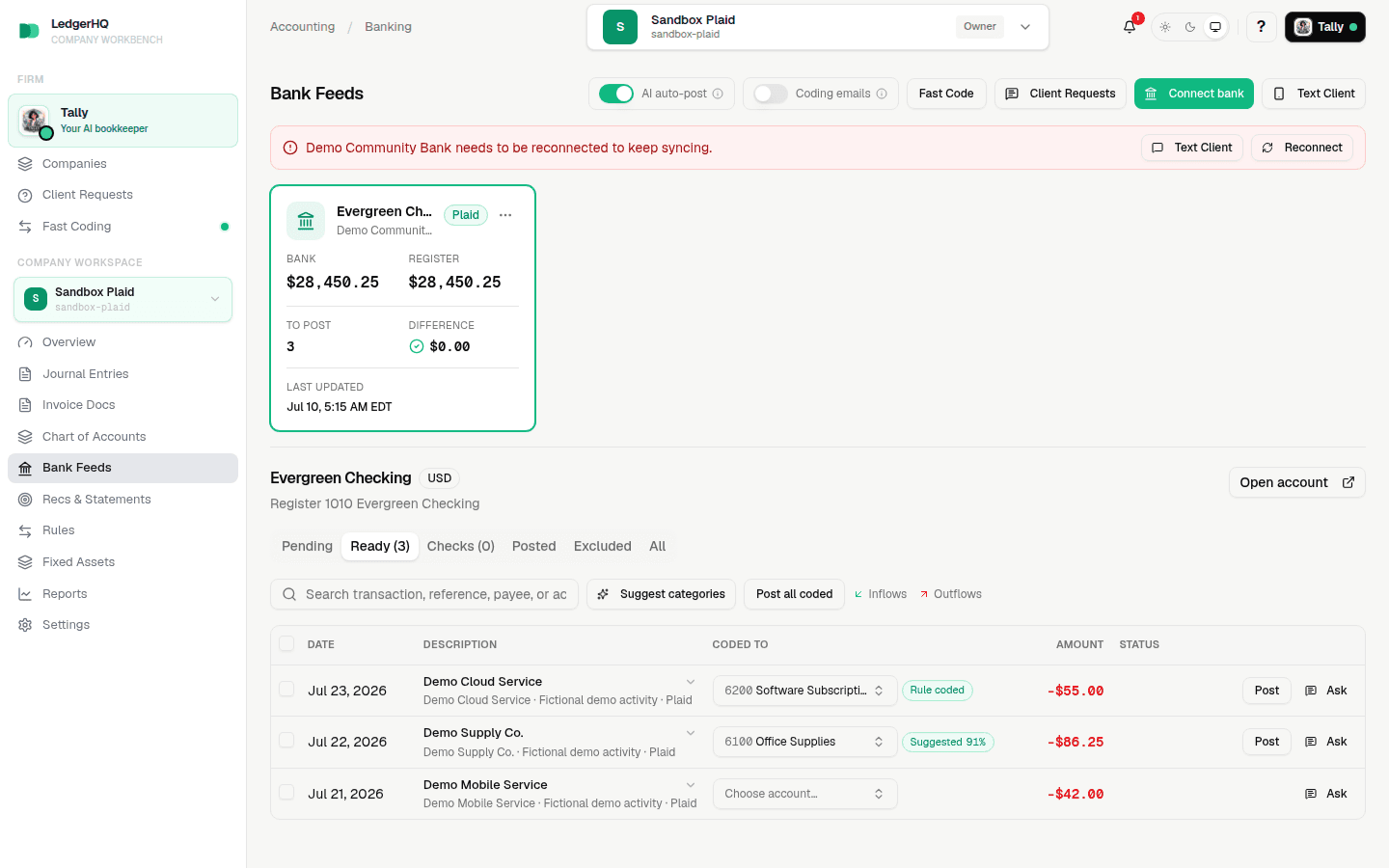Open the Tally assistant button top right
Image resolution: width=1389 pixels, height=868 pixels.
1324,27
